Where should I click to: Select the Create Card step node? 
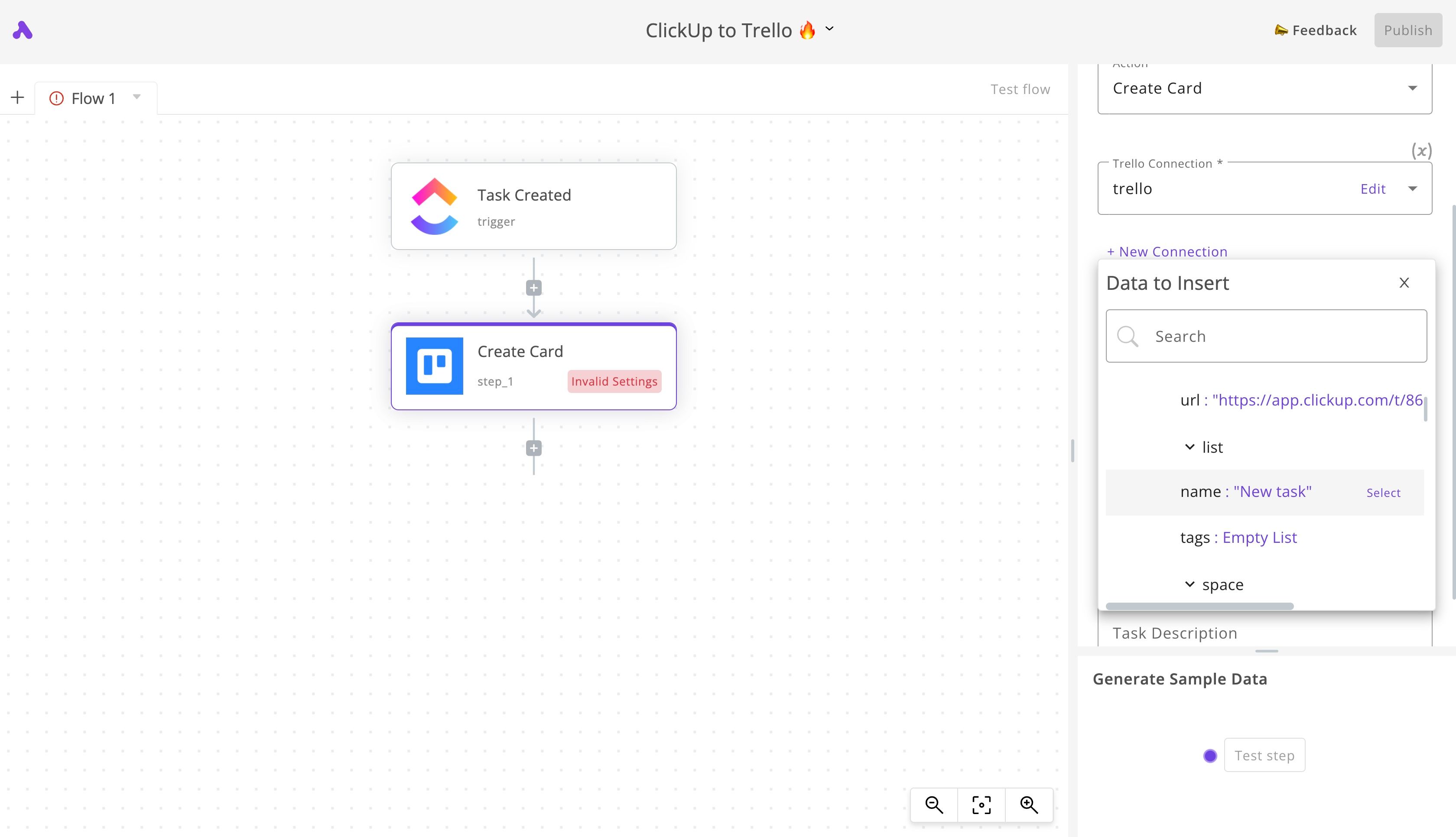coord(534,366)
